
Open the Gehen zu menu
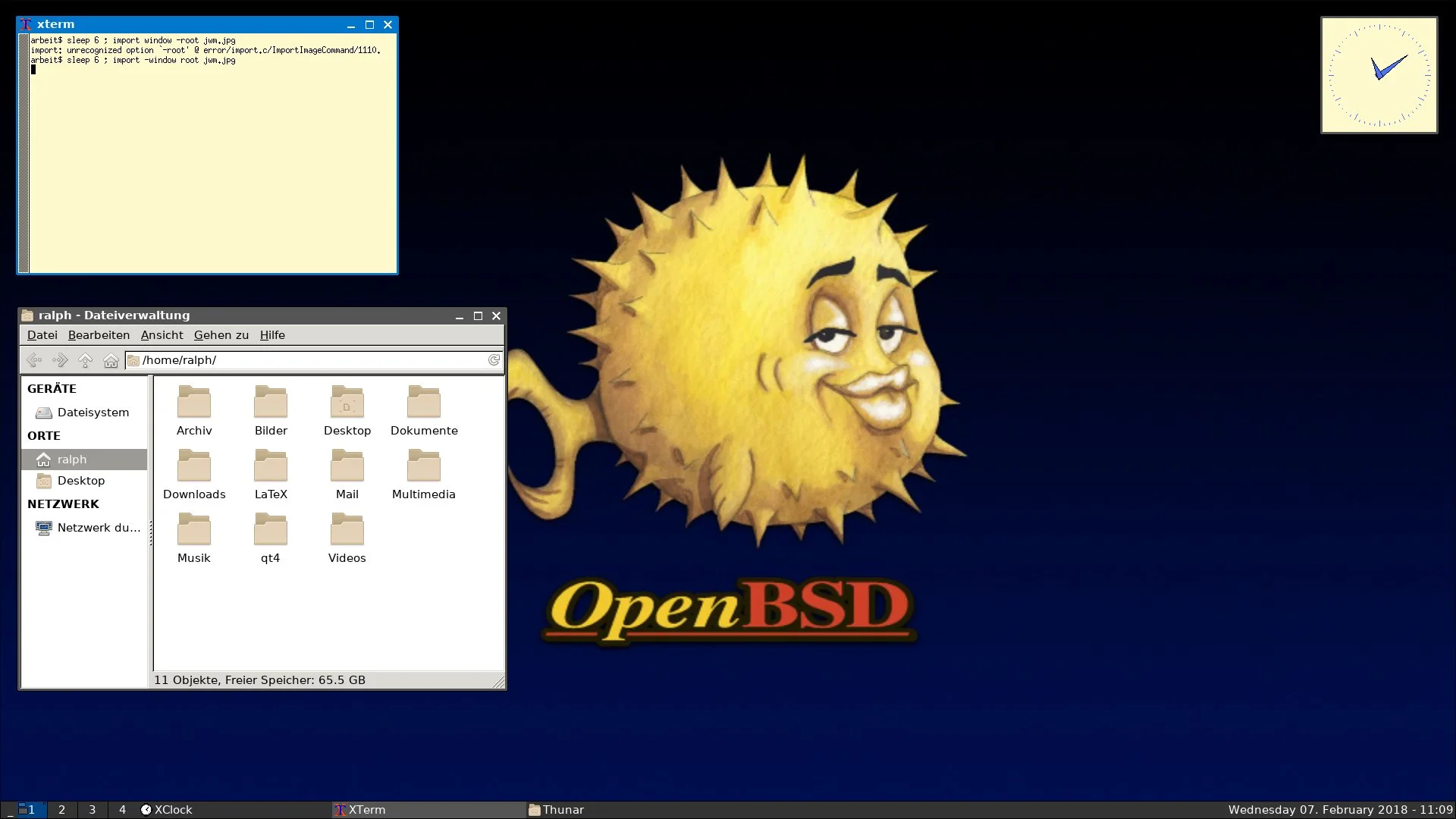(x=221, y=335)
